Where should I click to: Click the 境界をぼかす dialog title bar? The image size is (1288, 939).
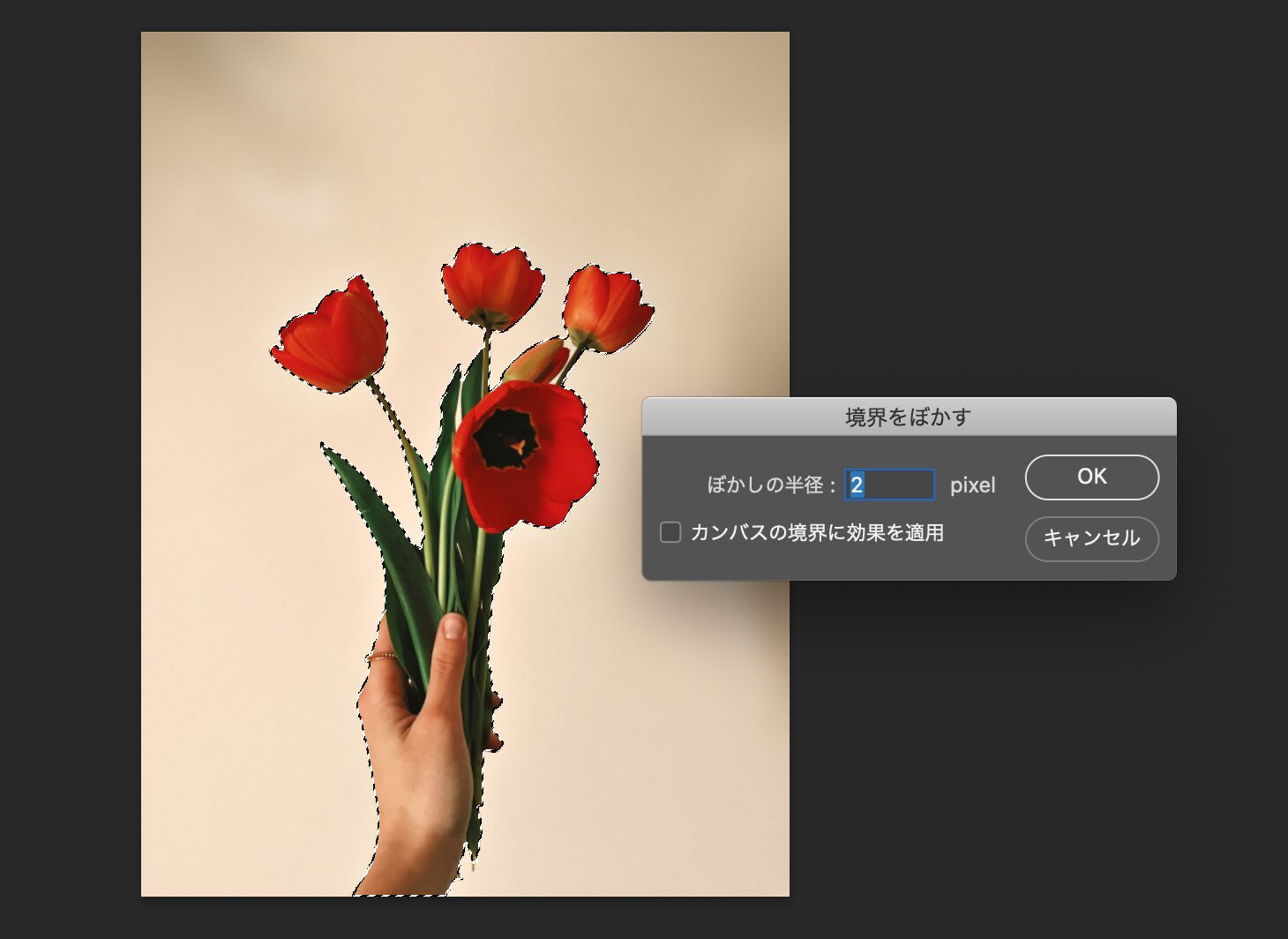[x=909, y=417]
